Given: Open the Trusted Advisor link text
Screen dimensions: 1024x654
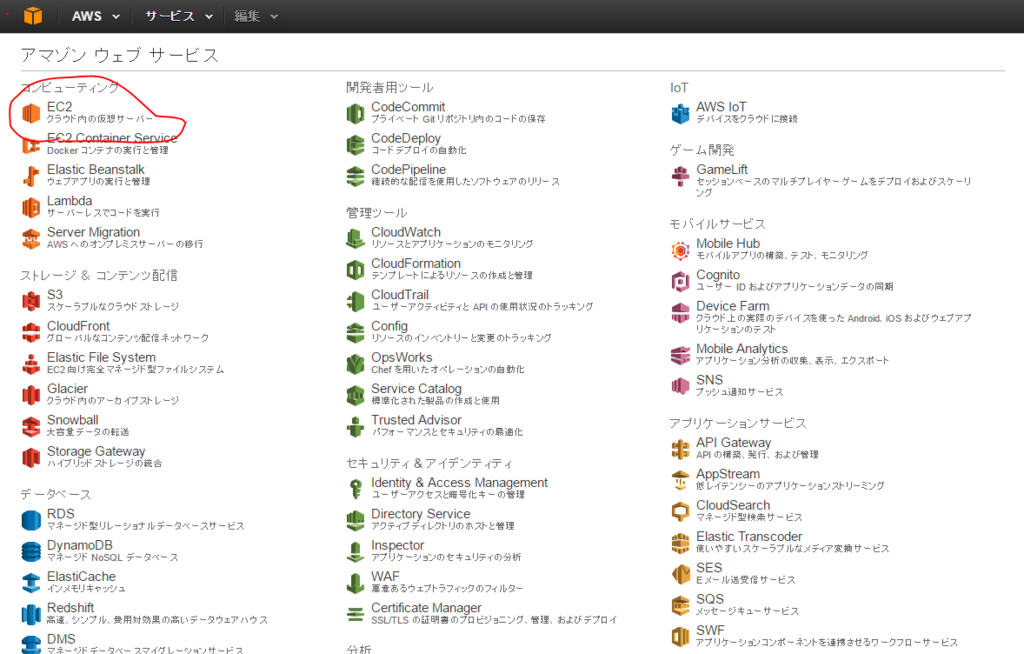Looking at the screenshot, I should point(416,419).
